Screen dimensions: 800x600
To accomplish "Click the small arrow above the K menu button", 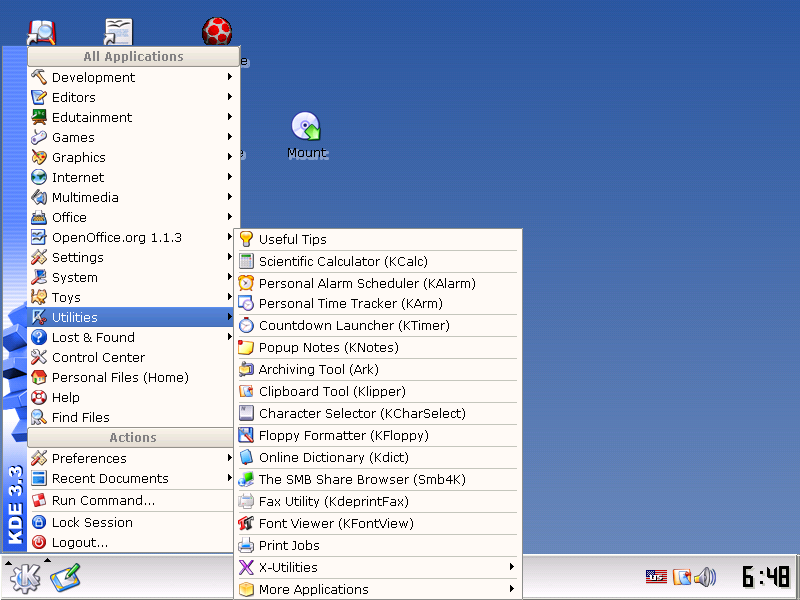I will click(8, 563).
